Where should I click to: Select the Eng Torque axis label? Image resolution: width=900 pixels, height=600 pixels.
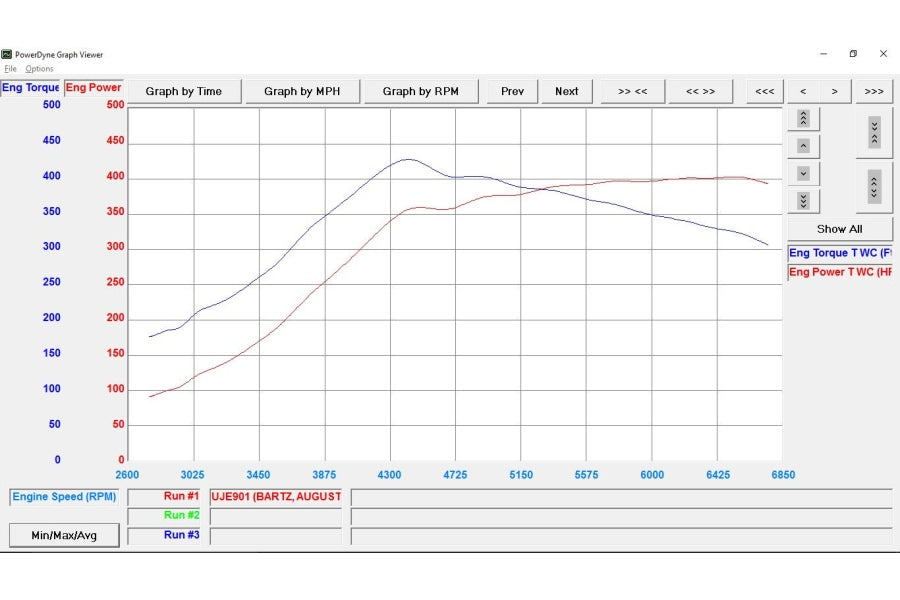click(31, 88)
